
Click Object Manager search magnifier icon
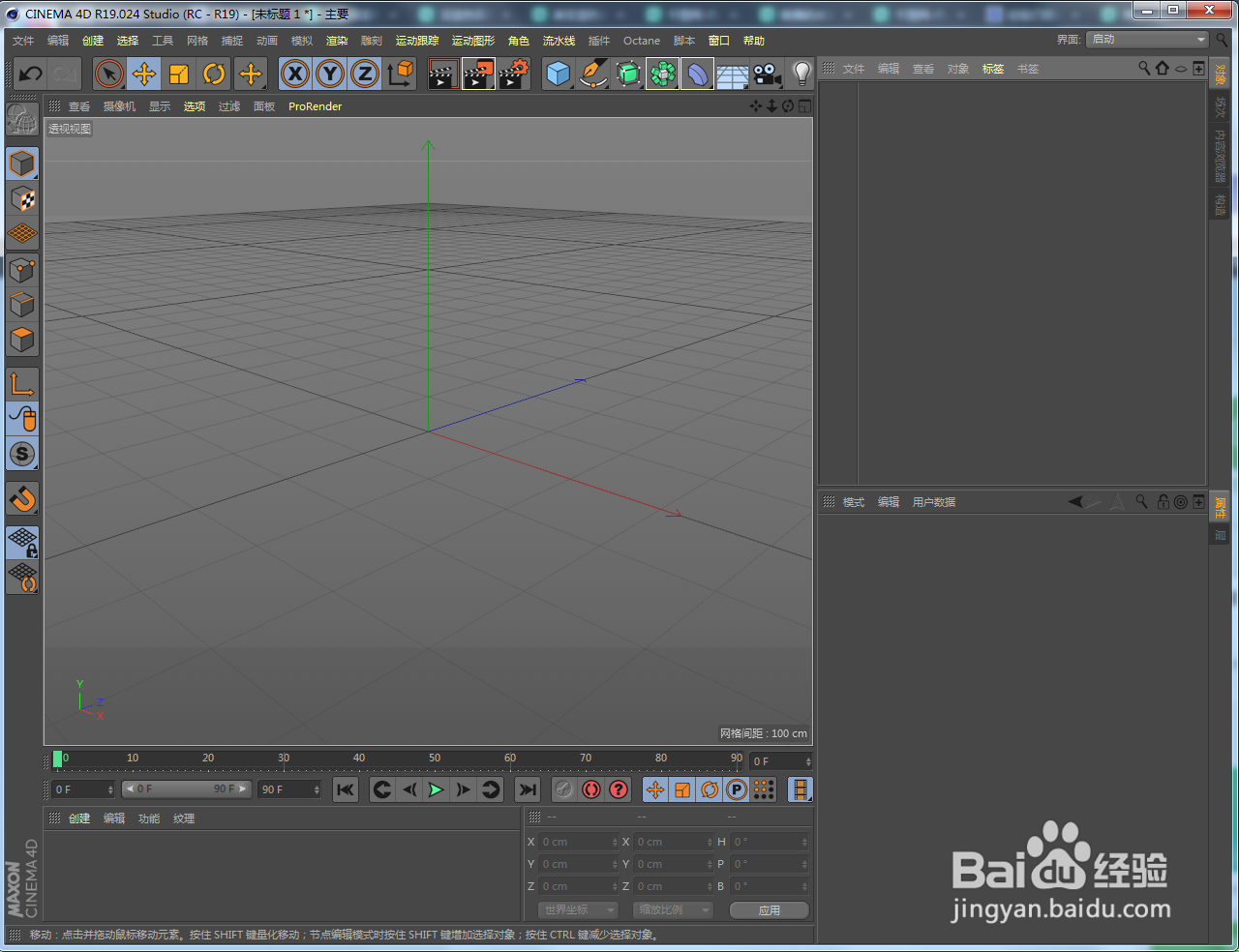[x=1144, y=68]
